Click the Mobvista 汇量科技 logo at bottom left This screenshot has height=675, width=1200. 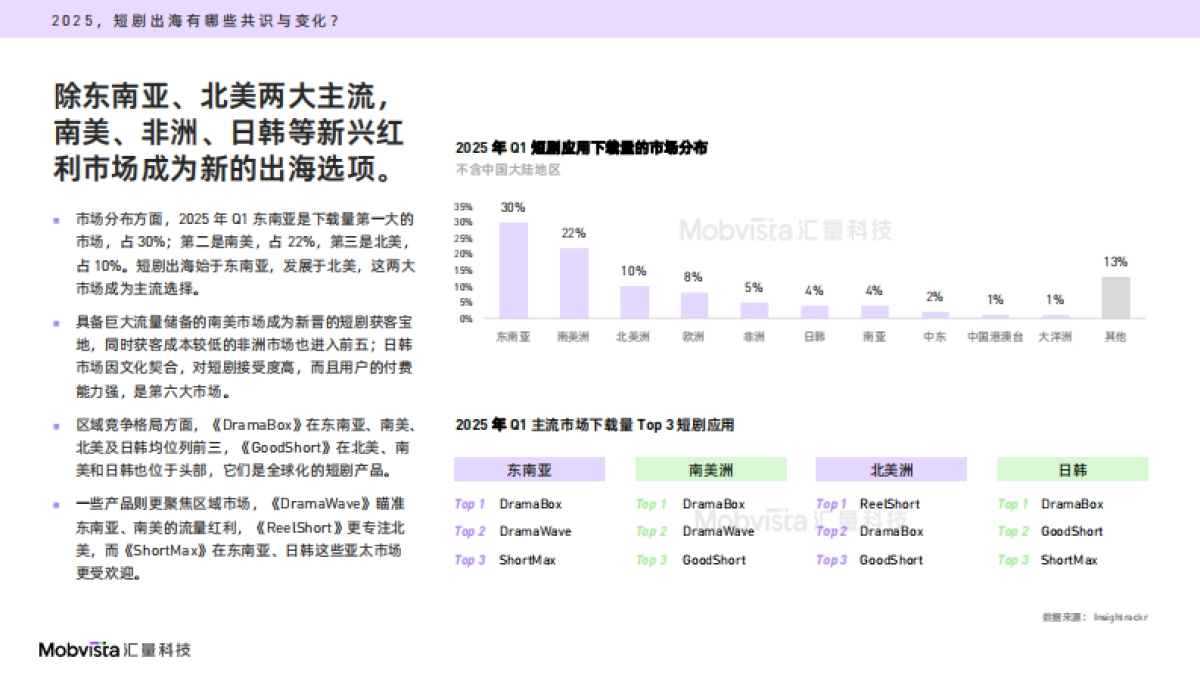(113, 649)
